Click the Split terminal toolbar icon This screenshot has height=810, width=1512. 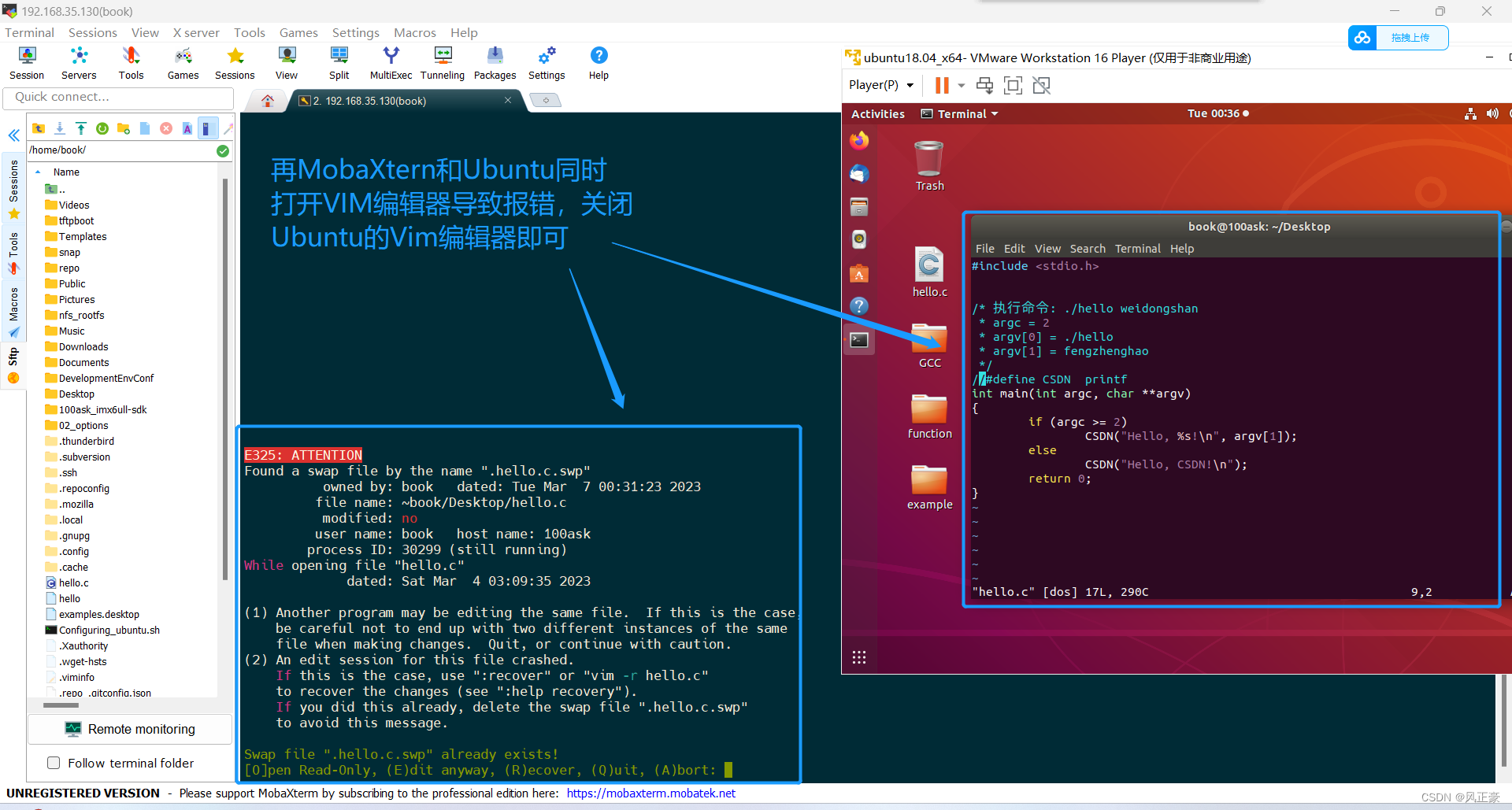click(x=339, y=63)
